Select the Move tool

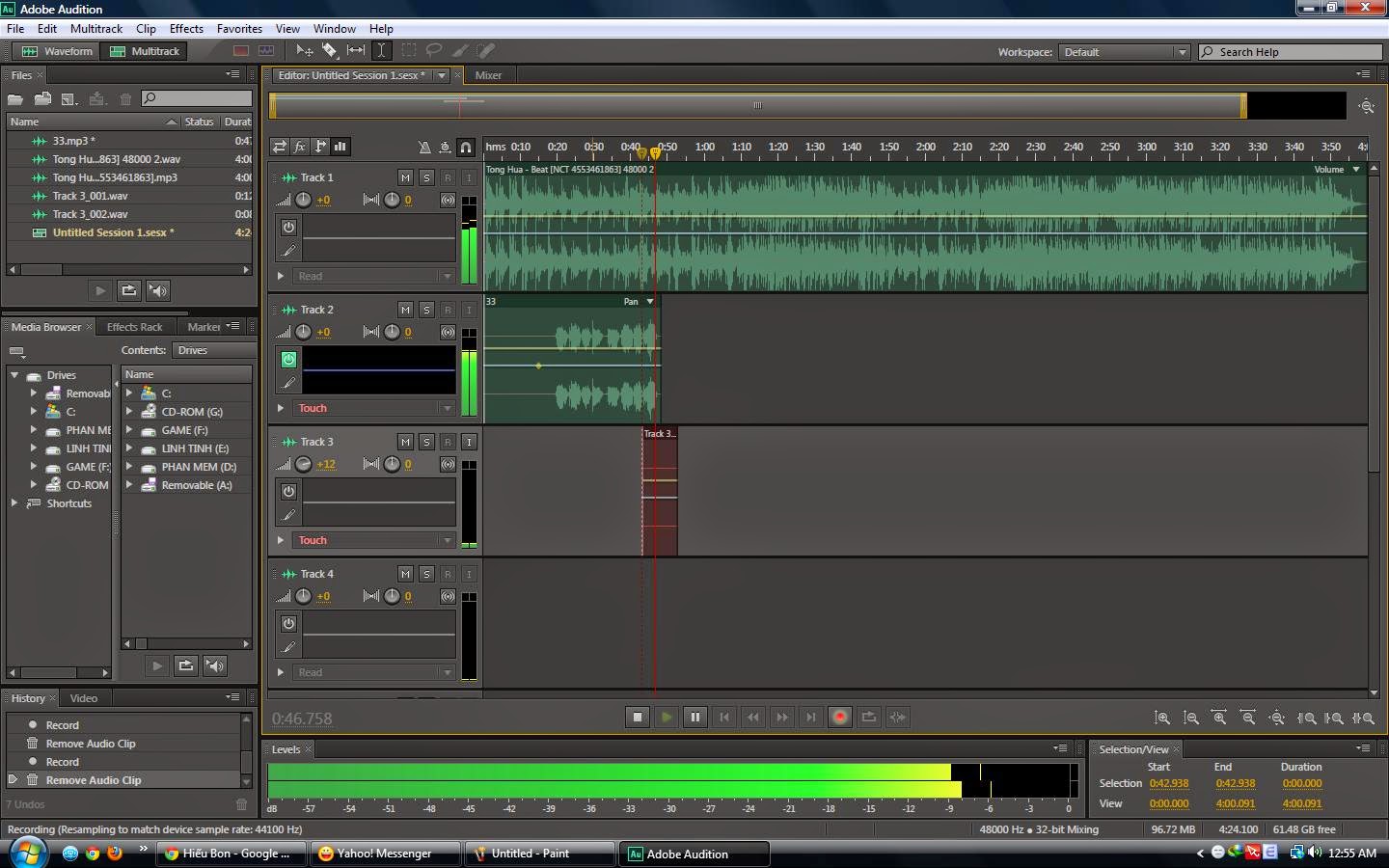pos(305,50)
